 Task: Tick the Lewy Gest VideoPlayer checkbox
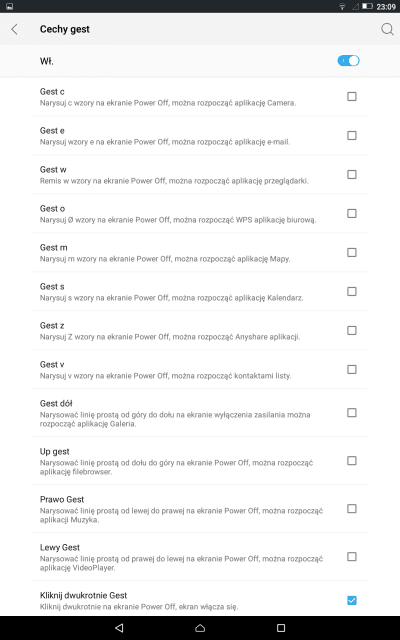[x=351, y=556]
